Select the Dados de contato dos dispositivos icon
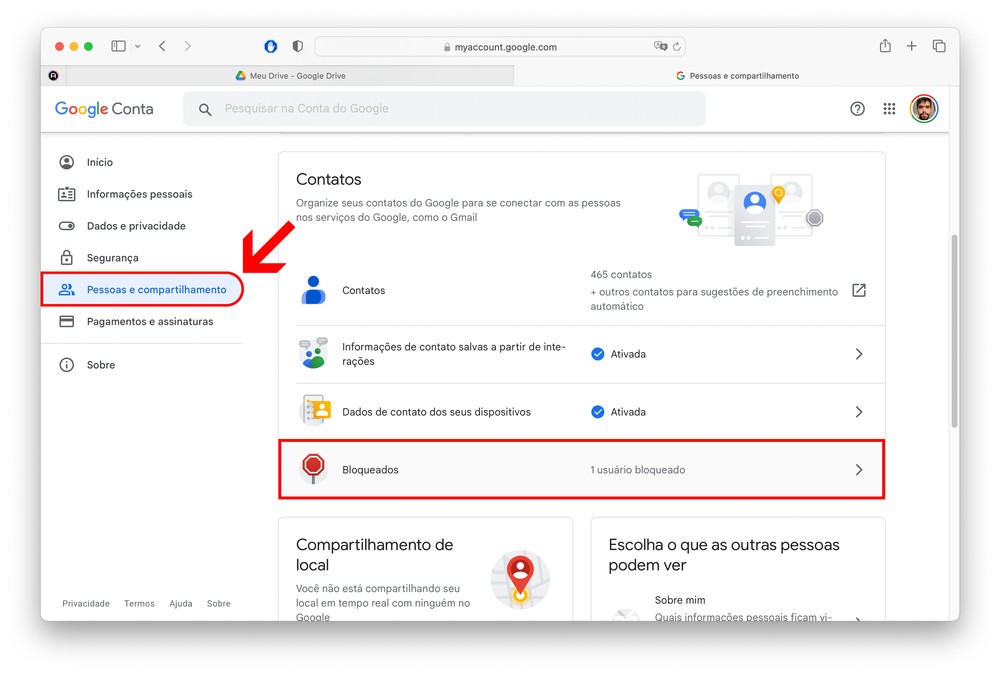The width and height of the screenshot is (1000, 674). pos(315,410)
